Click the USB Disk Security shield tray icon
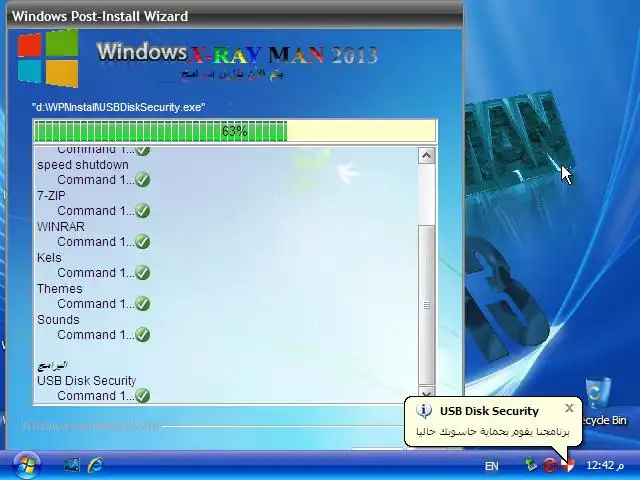 tap(568, 465)
